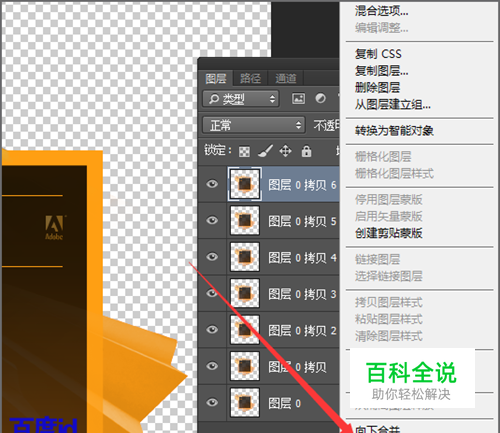Toggle lock all padlock icon
Image resolution: width=500 pixels, height=433 pixels.
point(306,151)
